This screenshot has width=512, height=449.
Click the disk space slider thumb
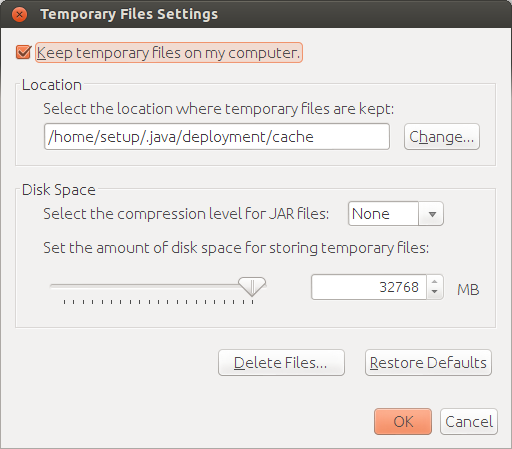(252, 286)
